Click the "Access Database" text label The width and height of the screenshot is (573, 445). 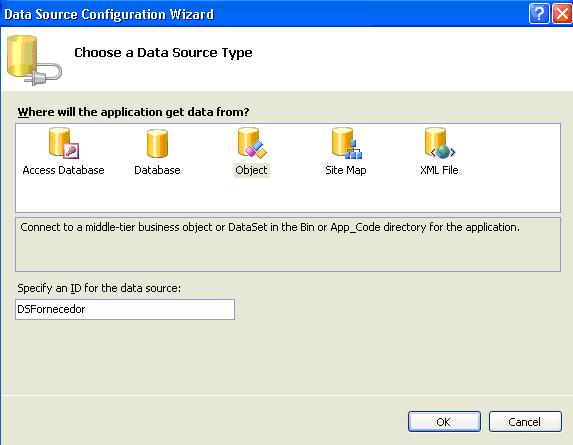click(63, 170)
